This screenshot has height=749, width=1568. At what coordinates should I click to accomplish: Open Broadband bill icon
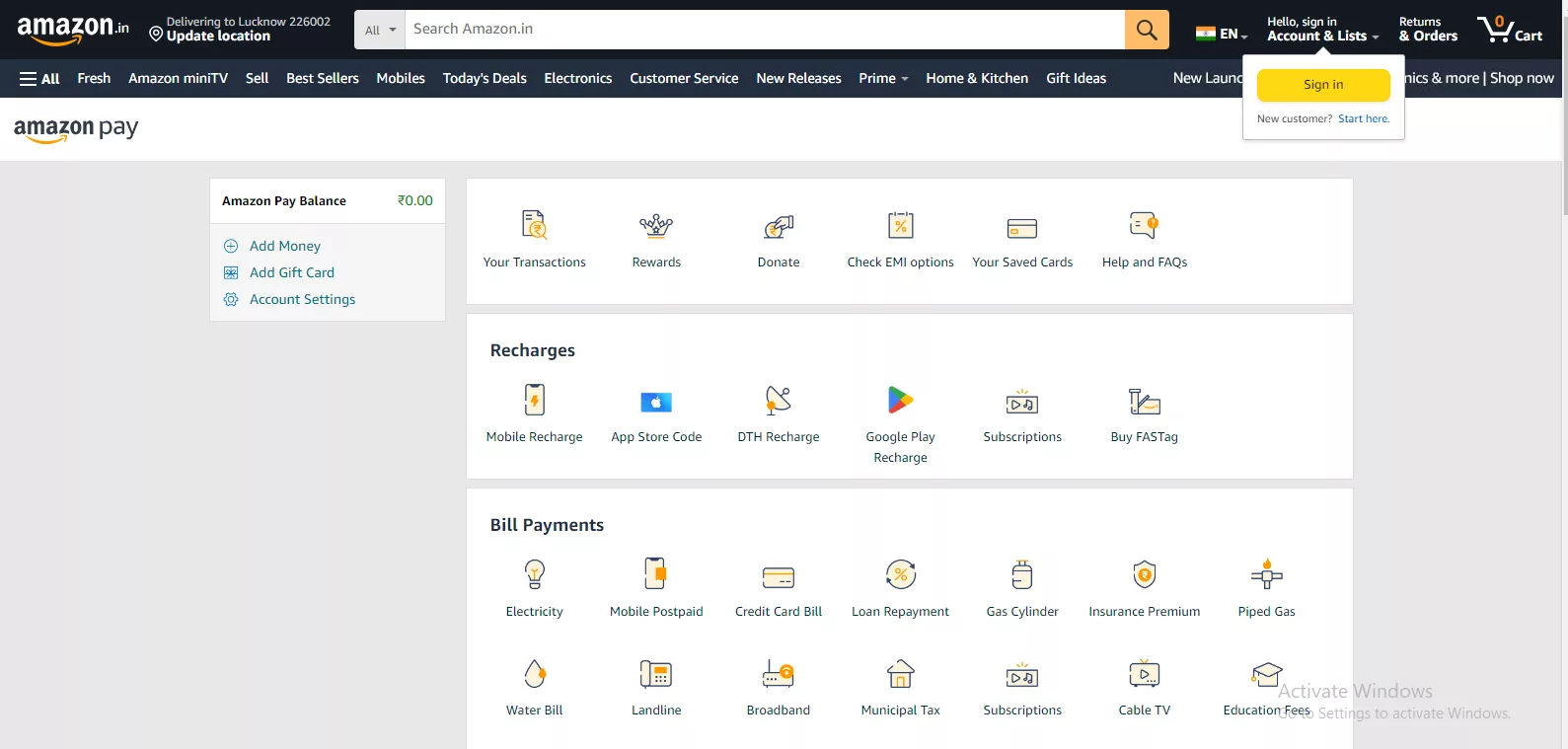click(x=779, y=675)
